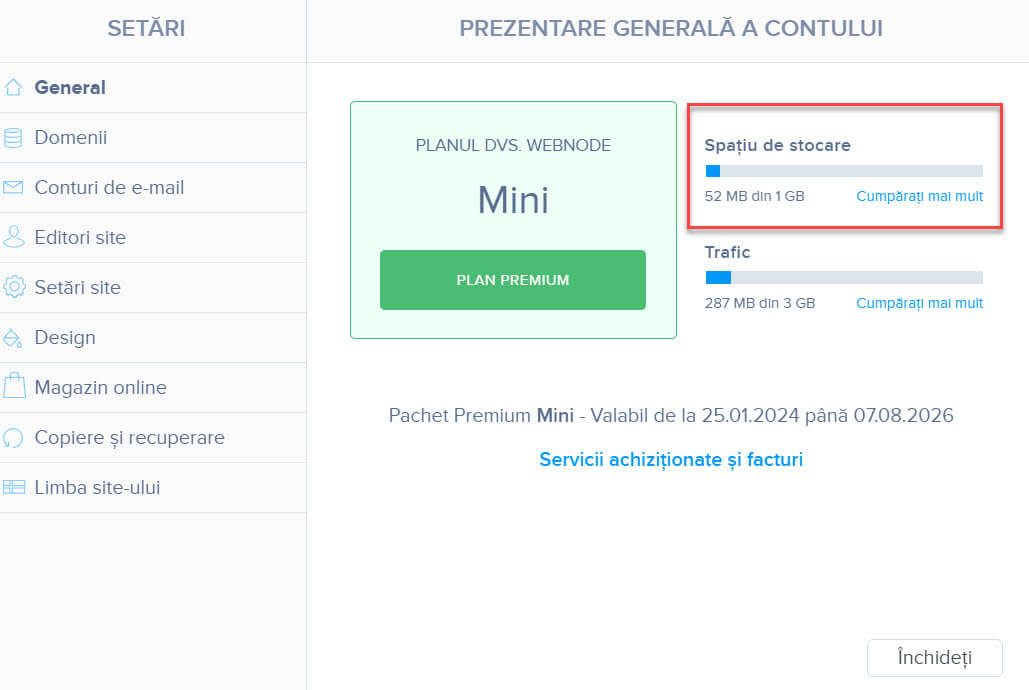The image size is (1029, 690).
Task: Click the green PLAN PREMIUM button
Action: point(513,280)
